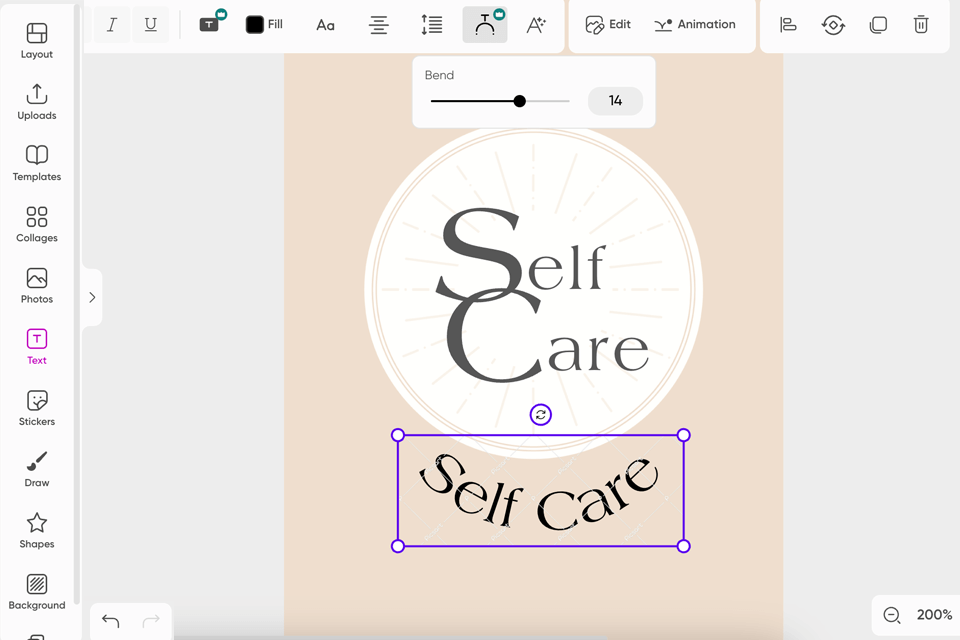Zoom out using the magnifier minus icon
This screenshot has width=960, height=640.
point(892,615)
